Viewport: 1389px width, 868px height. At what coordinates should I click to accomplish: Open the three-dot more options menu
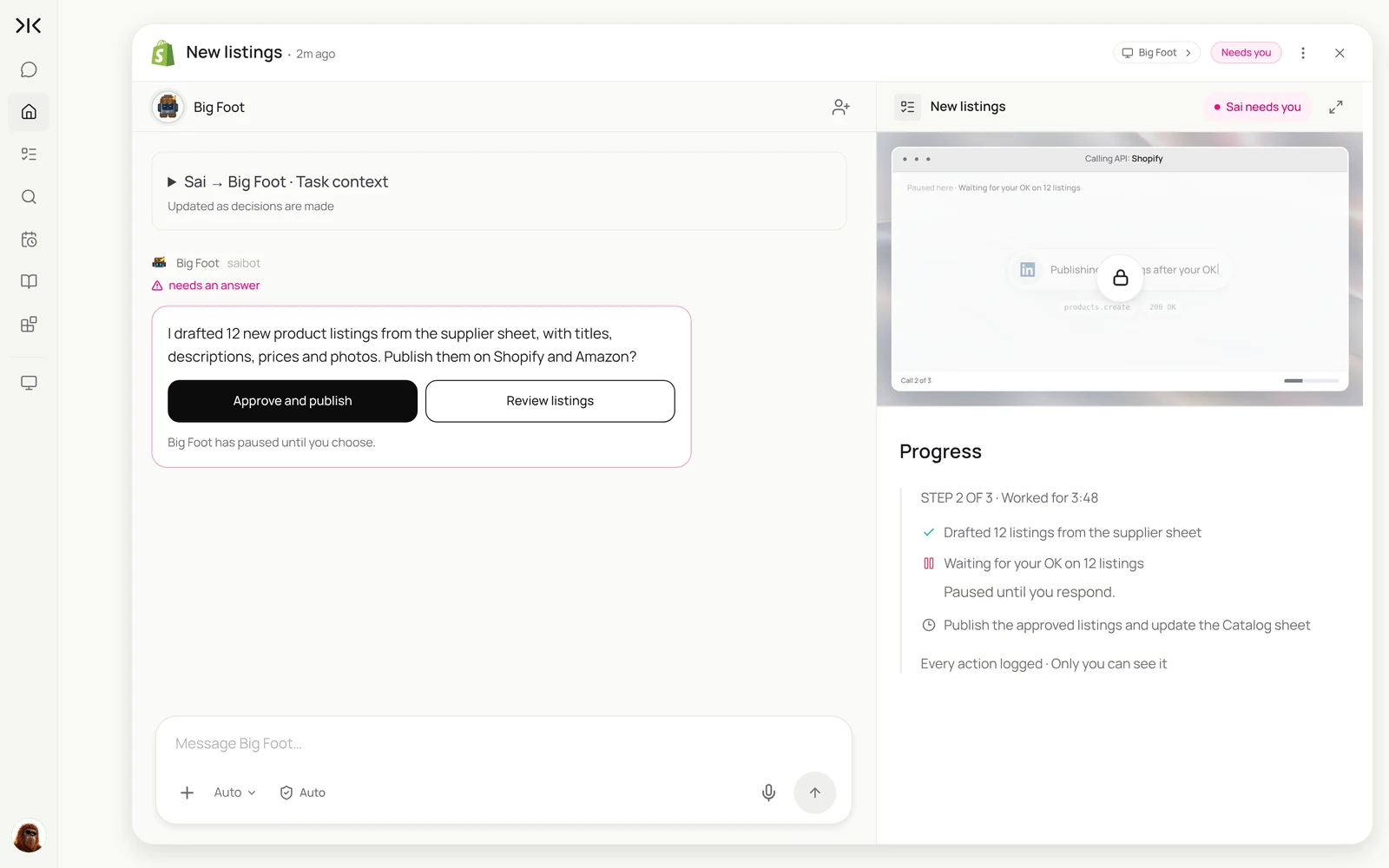(x=1303, y=53)
